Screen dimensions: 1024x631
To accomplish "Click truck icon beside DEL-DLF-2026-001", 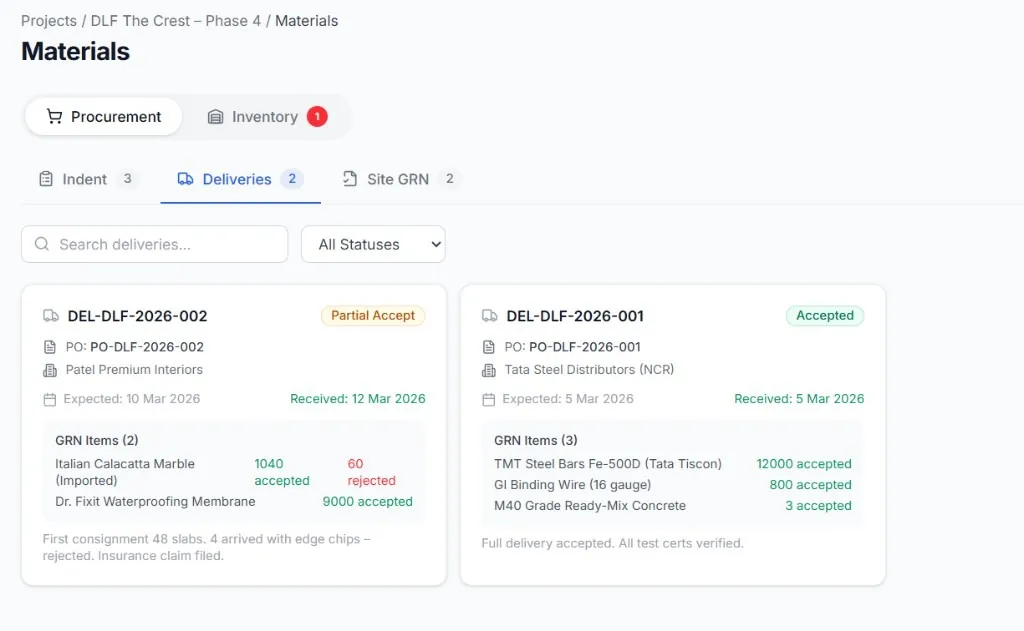I will click(489, 316).
